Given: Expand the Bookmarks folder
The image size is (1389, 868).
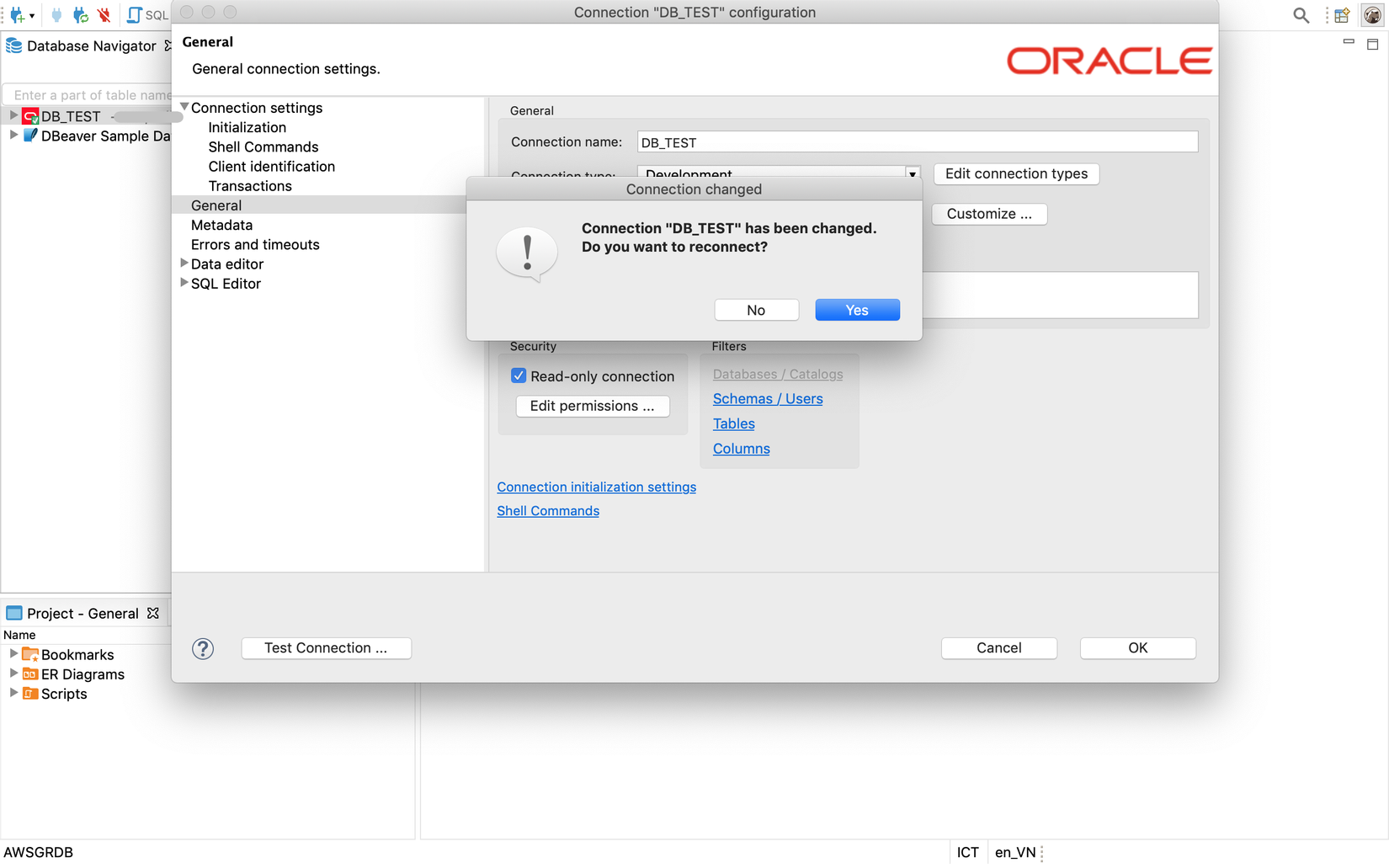Looking at the screenshot, I should 13,653.
